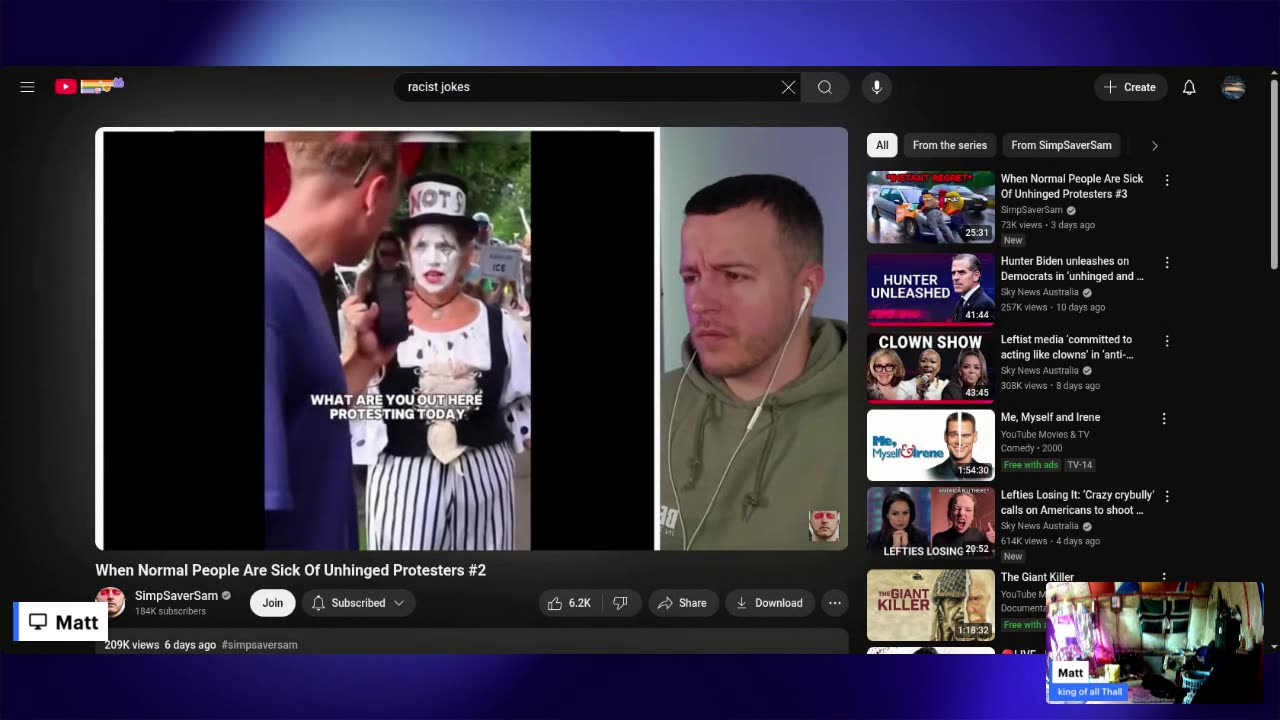The image size is (1280, 720).
Task: Dislike the video
Action: (x=620, y=603)
